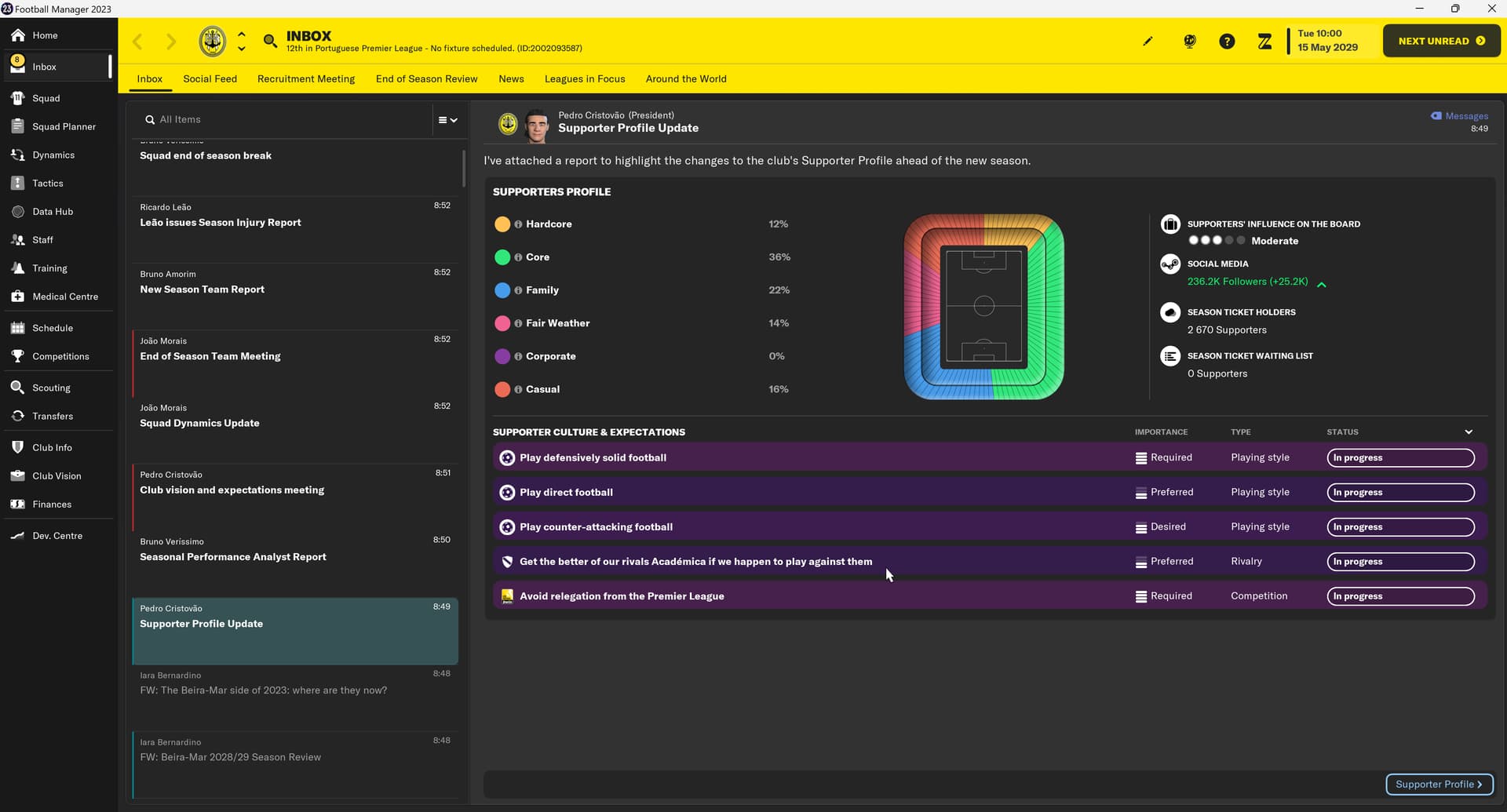Click 'In progress' for Avoid relegation
Viewport: 1507px width, 812px height.
point(1400,596)
